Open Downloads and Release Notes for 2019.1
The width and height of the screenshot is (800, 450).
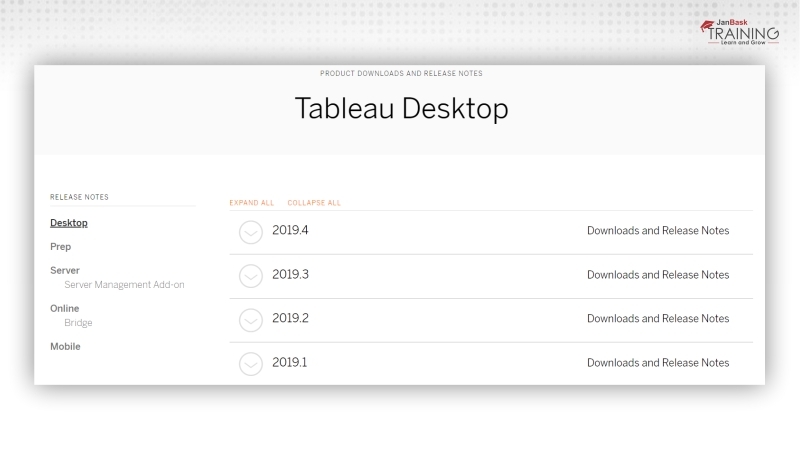click(x=658, y=363)
